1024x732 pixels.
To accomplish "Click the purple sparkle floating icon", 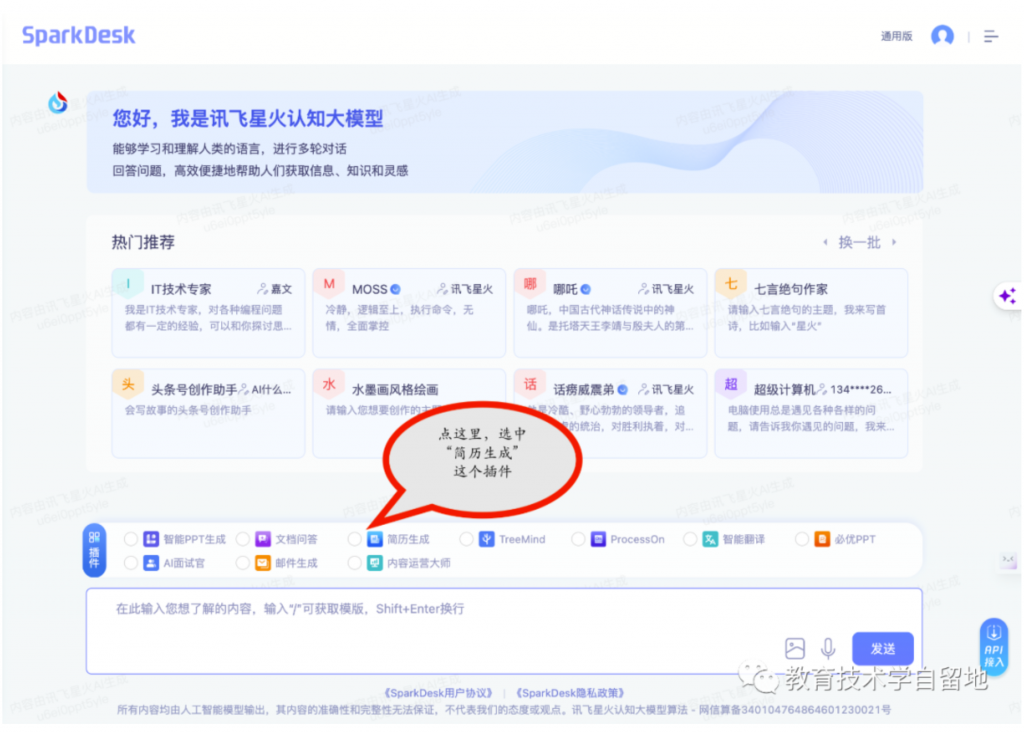I will (x=1008, y=296).
